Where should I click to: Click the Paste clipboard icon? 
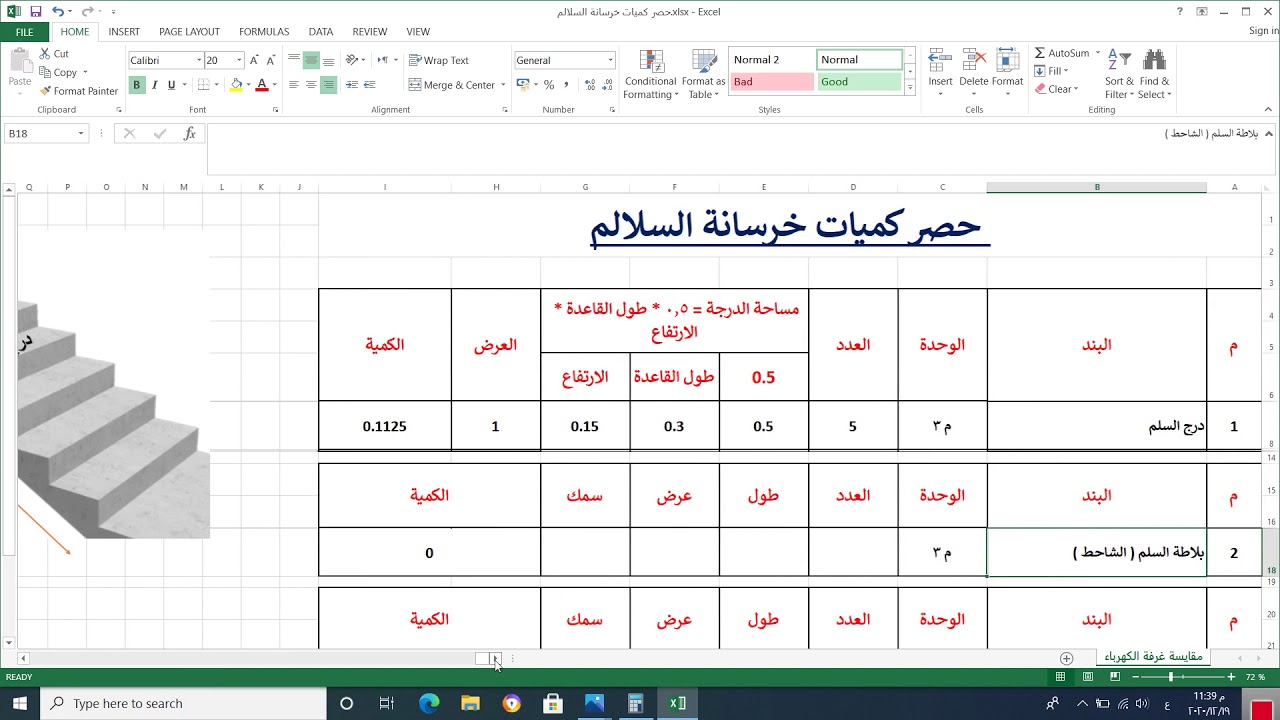(20, 60)
